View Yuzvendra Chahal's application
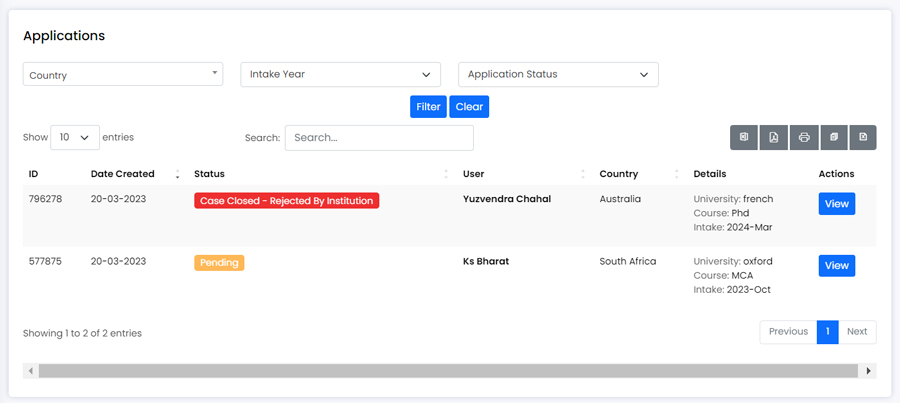This screenshot has height=403, width=900. click(837, 204)
